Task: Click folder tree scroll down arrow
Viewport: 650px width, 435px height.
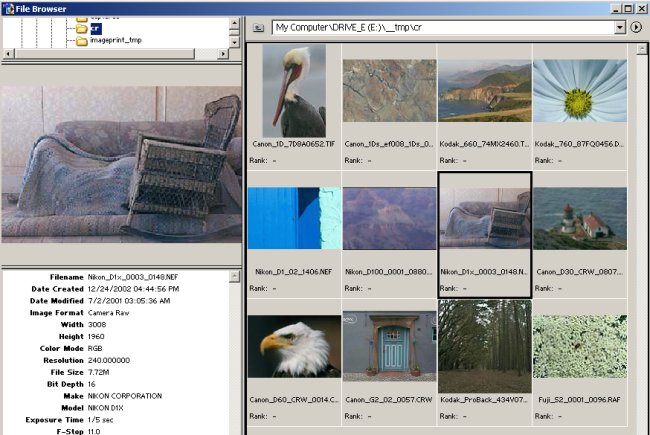Action: point(235,42)
